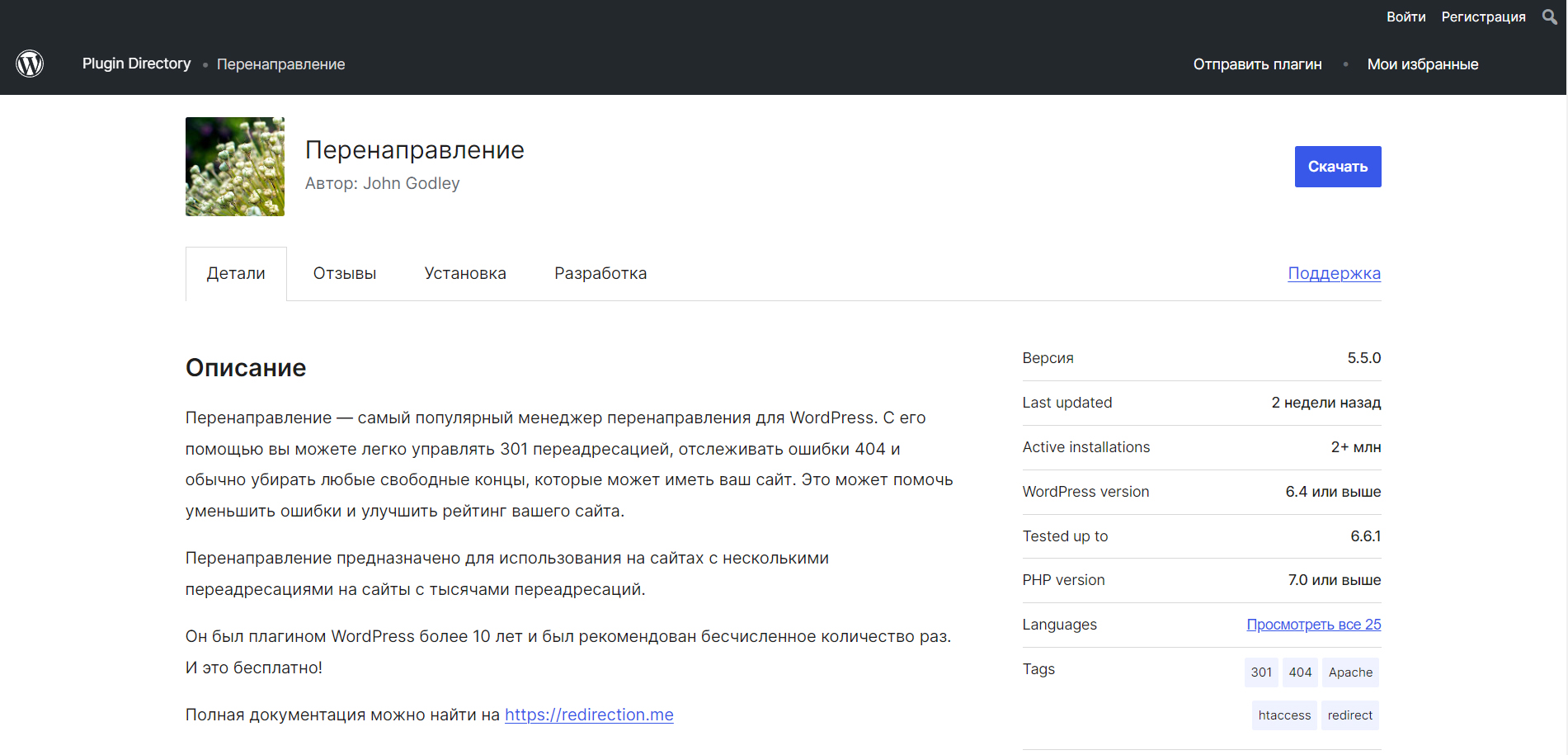Click the Active installations label
Screen dimensions: 1568x755
pos(1086,447)
